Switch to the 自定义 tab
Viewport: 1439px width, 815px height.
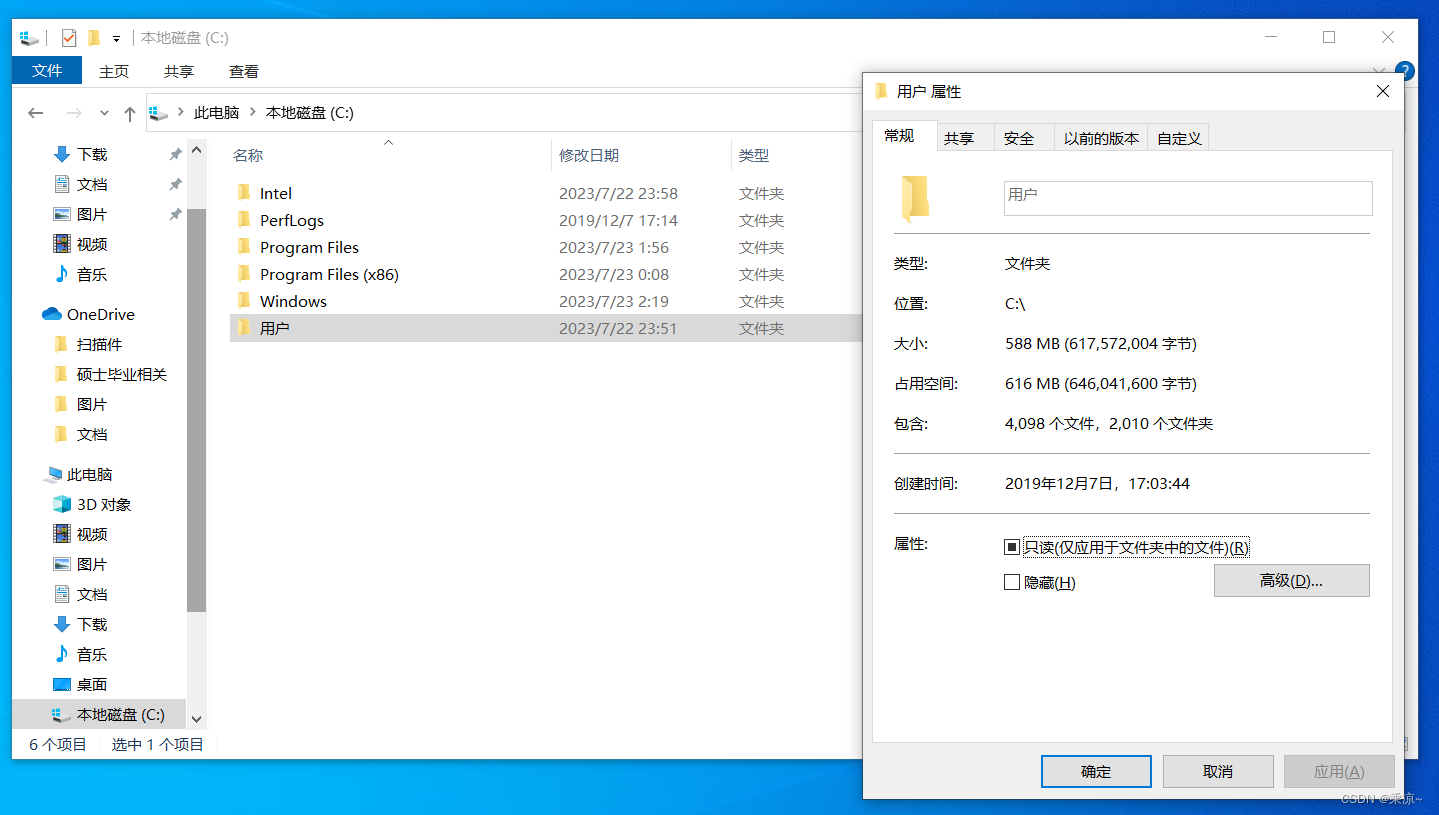[x=1179, y=138]
